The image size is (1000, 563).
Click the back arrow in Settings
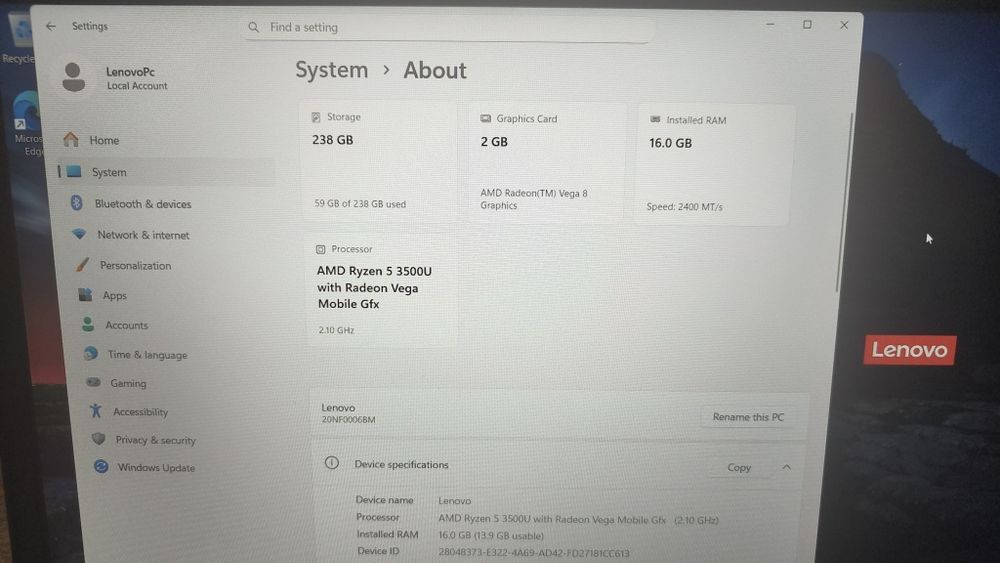click(x=51, y=26)
